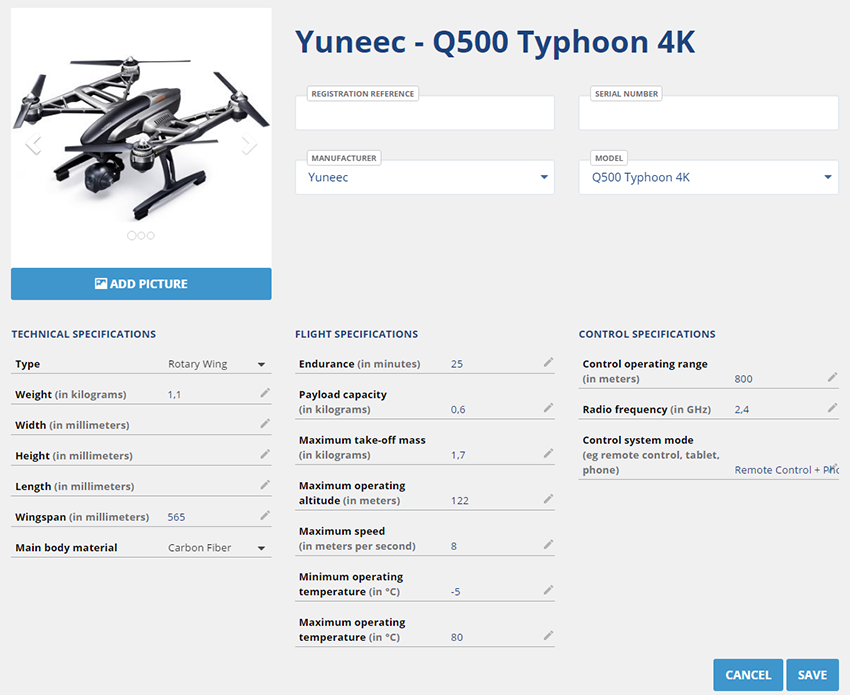Click the Maximum operating temperature pencil icon

click(x=549, y=635)
